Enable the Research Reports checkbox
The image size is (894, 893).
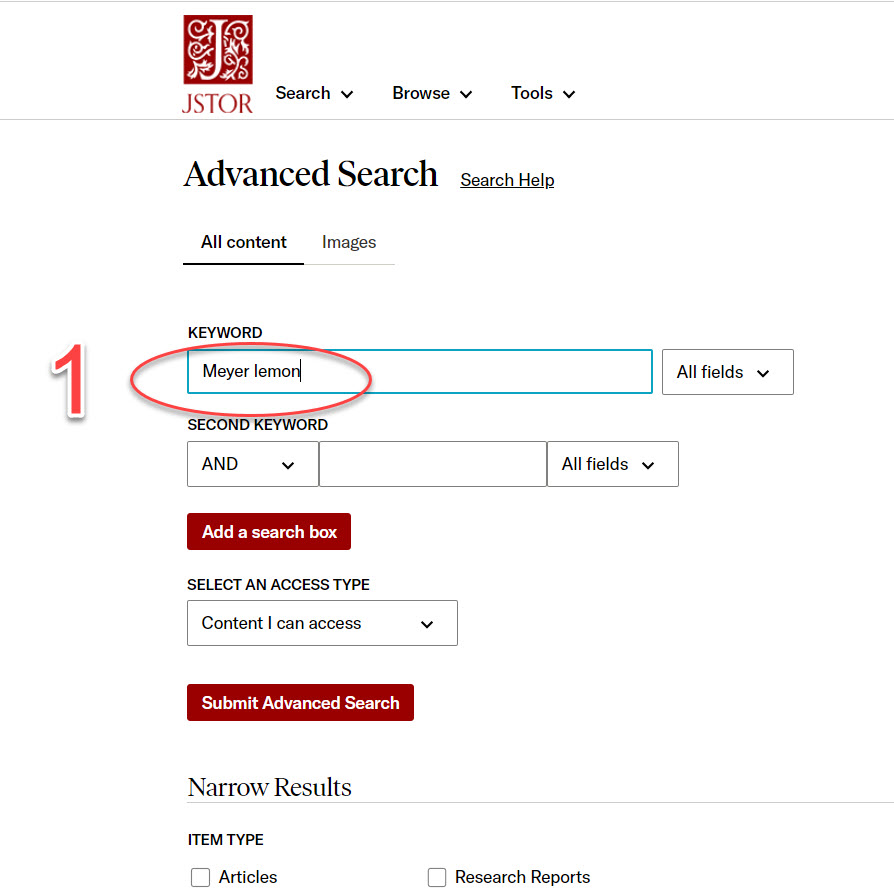[437, 877]
